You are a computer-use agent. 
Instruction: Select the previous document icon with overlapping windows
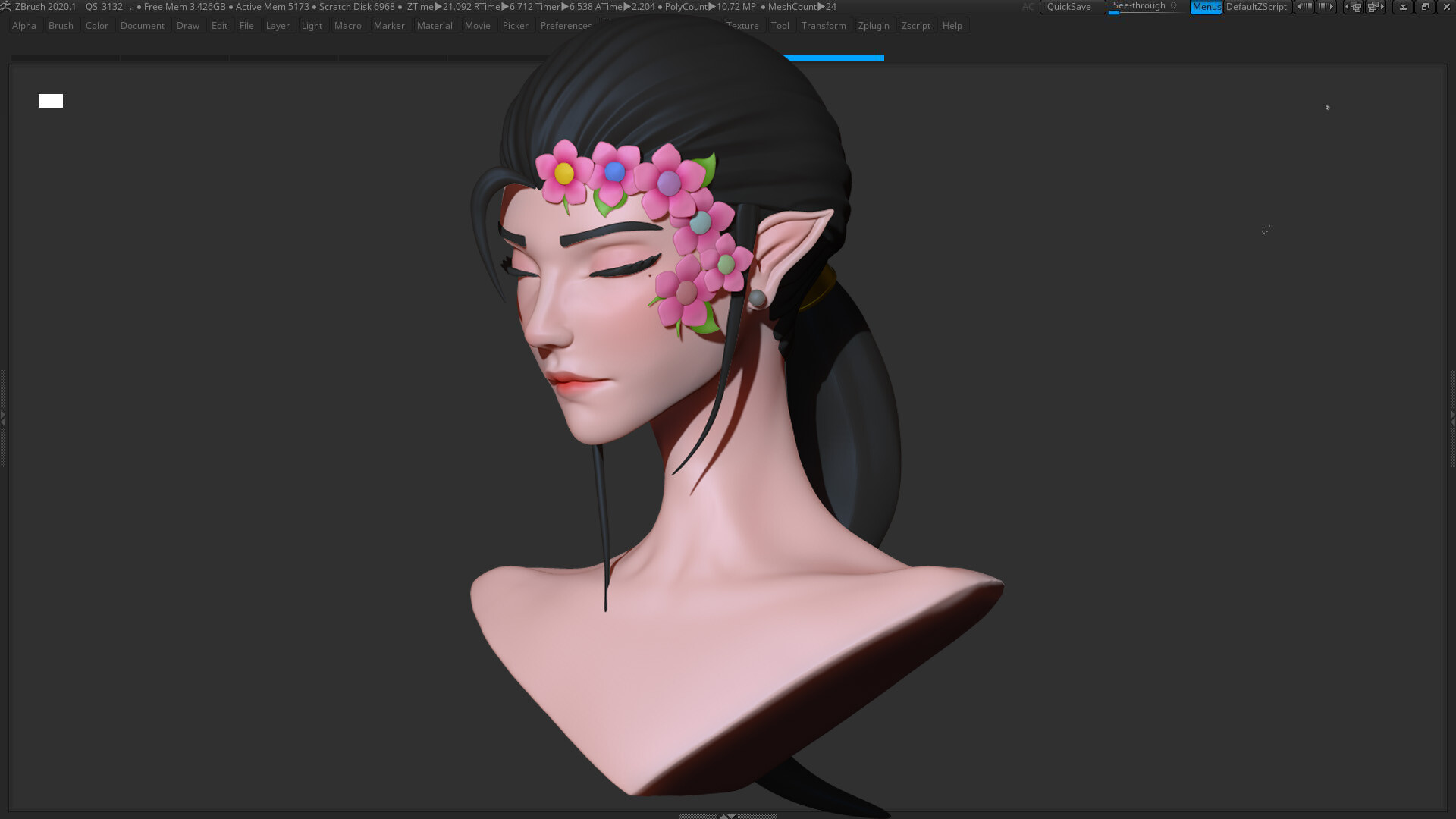coord(1354,7)
